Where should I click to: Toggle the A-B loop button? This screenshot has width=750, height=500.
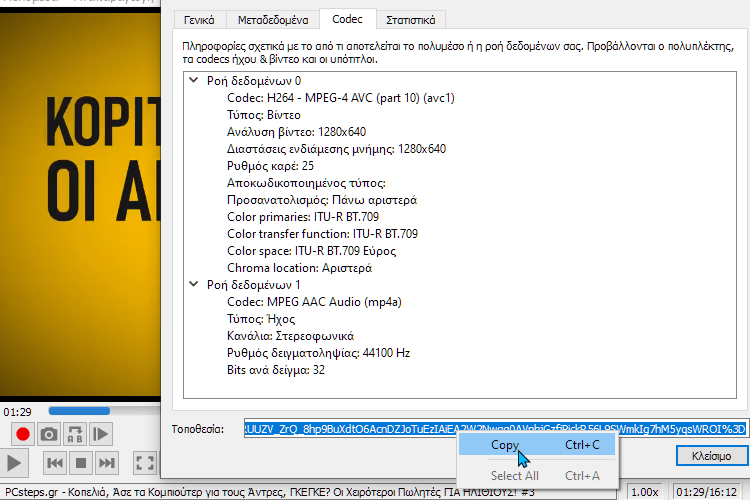(x=75, y=434)
